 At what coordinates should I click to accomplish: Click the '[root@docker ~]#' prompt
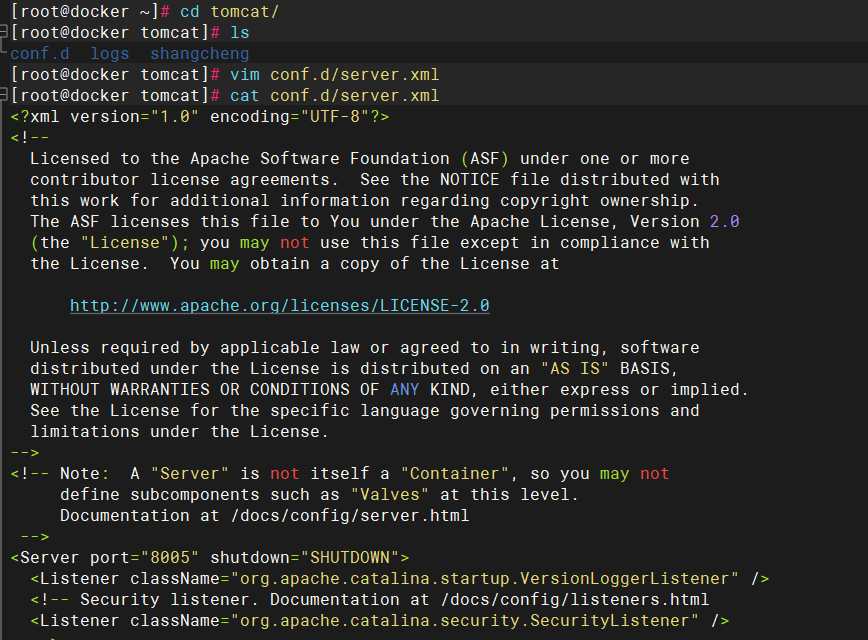(x=90, y=11)
